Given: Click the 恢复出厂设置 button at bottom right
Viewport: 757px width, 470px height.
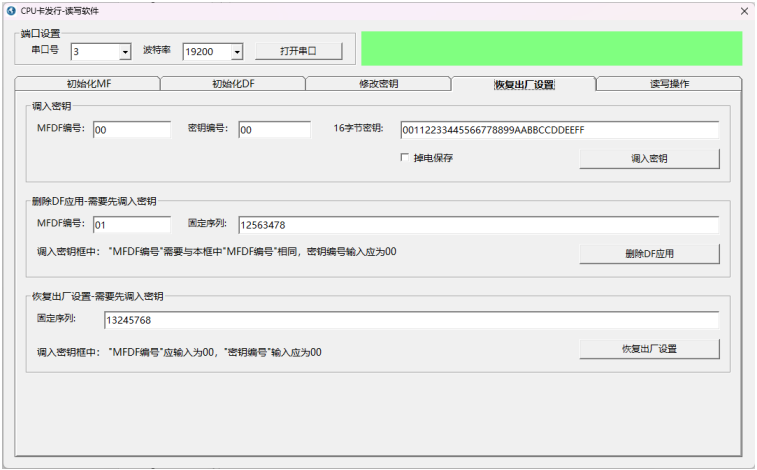Looking at the screenshot, I should (649, 349).
